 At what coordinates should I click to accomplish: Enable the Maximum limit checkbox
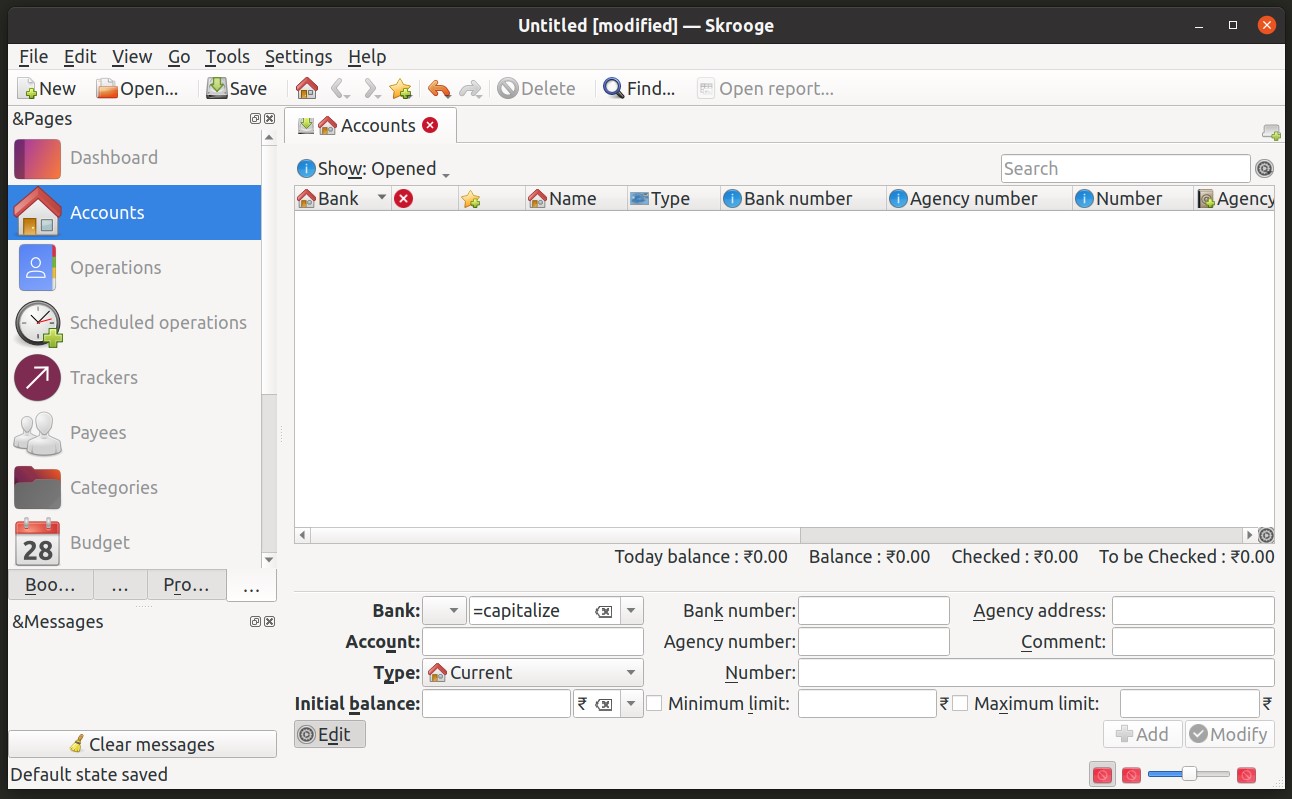pos(960,703)
